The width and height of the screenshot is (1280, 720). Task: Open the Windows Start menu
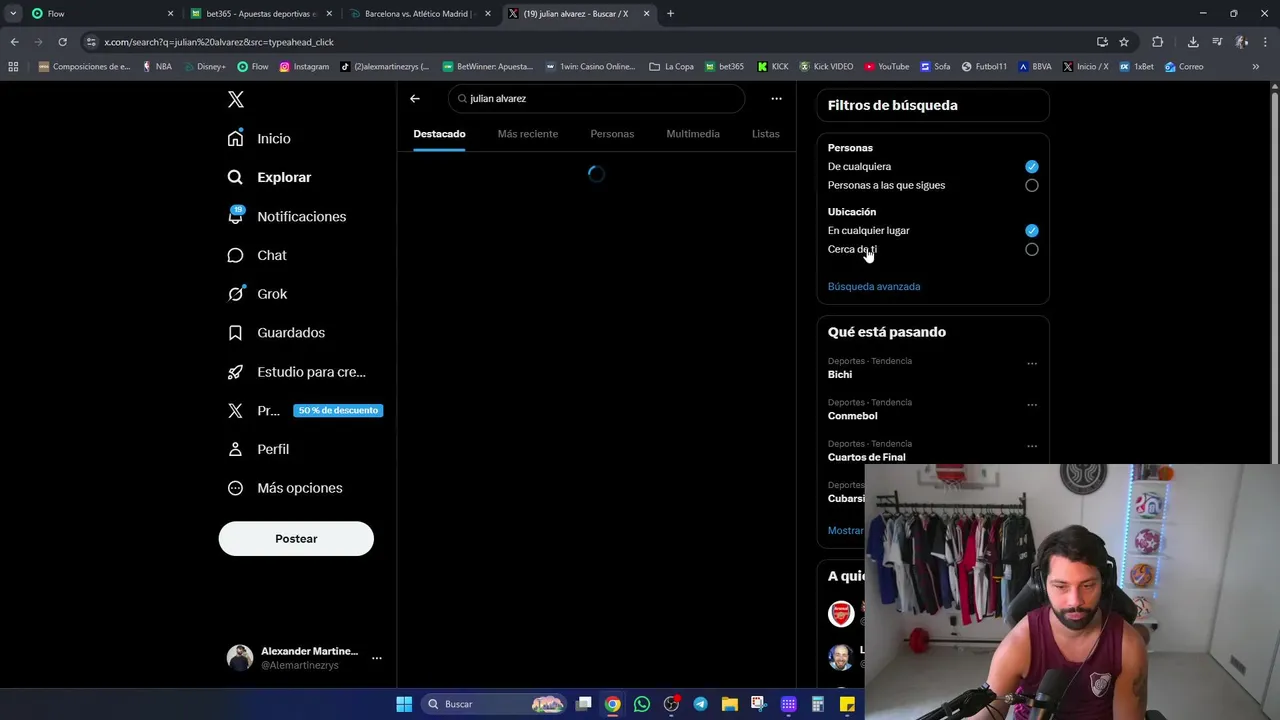(x=404, y=704)
